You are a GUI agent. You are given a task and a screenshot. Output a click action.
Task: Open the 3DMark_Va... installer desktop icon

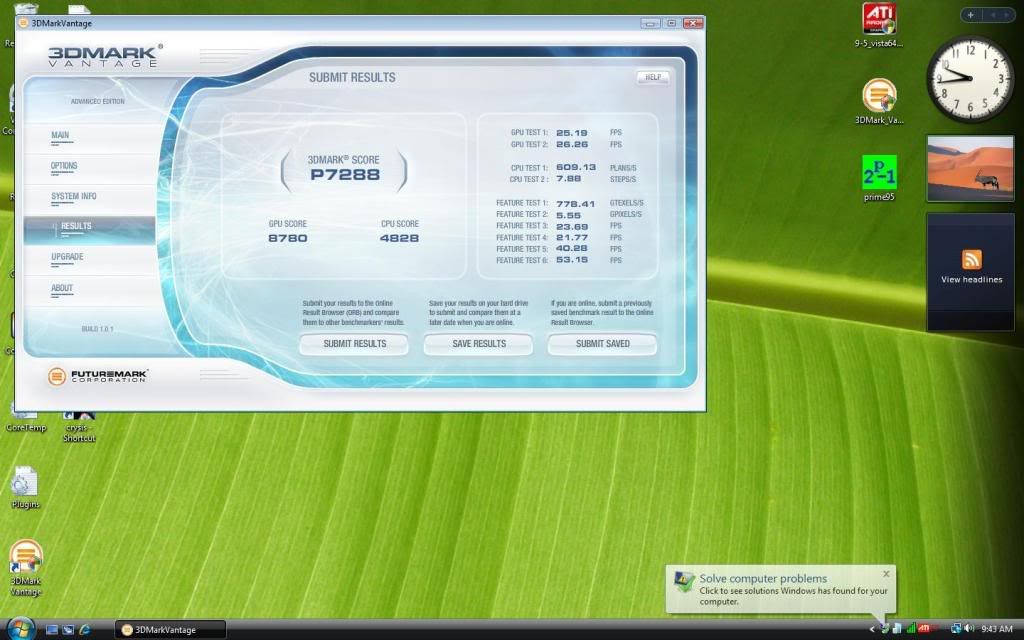879,101
